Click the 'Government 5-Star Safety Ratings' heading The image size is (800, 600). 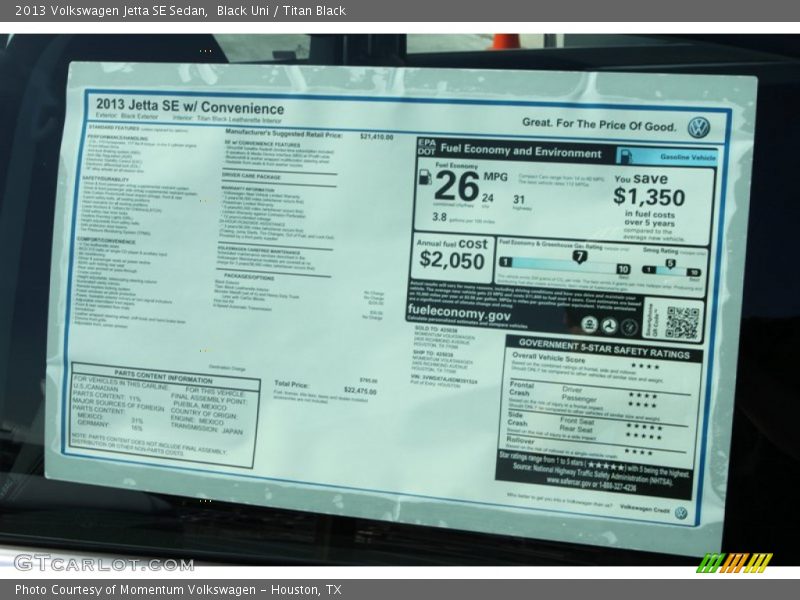pyautogui.click(x=604, y=348)
